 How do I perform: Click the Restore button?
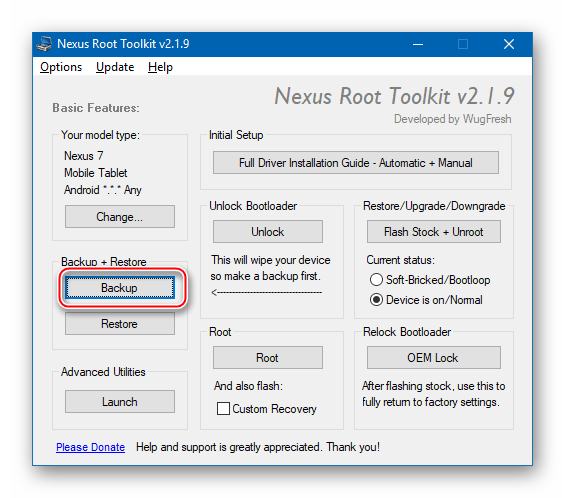pos(120,324)
